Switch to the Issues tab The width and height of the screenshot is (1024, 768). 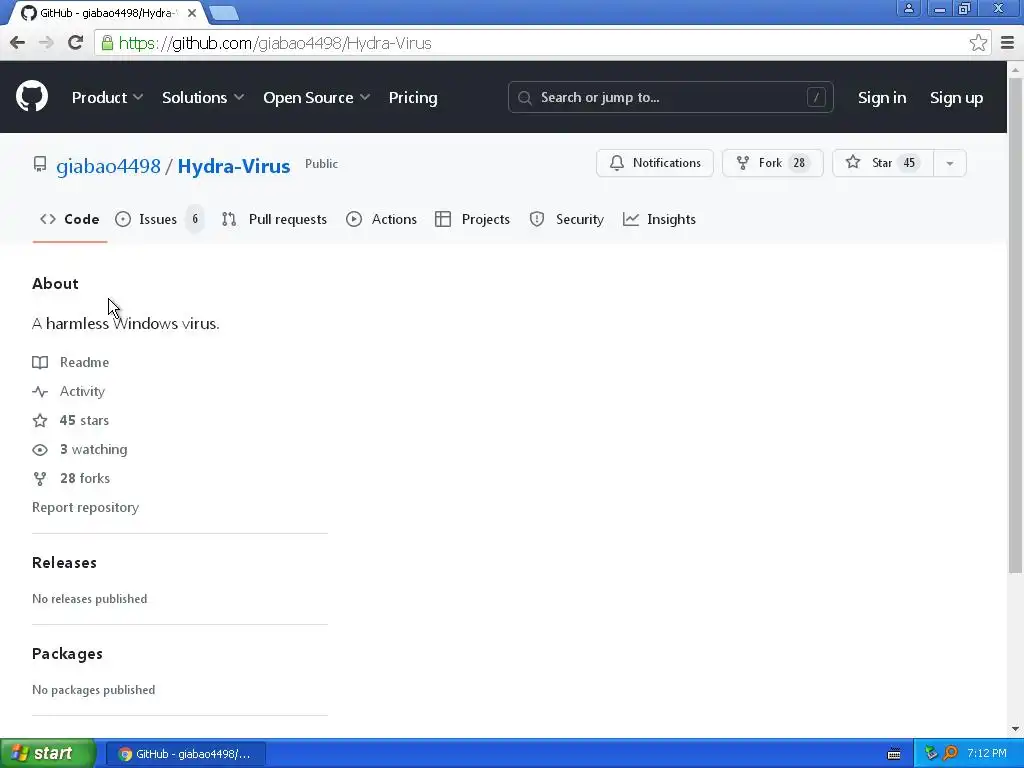coord(159,219)
